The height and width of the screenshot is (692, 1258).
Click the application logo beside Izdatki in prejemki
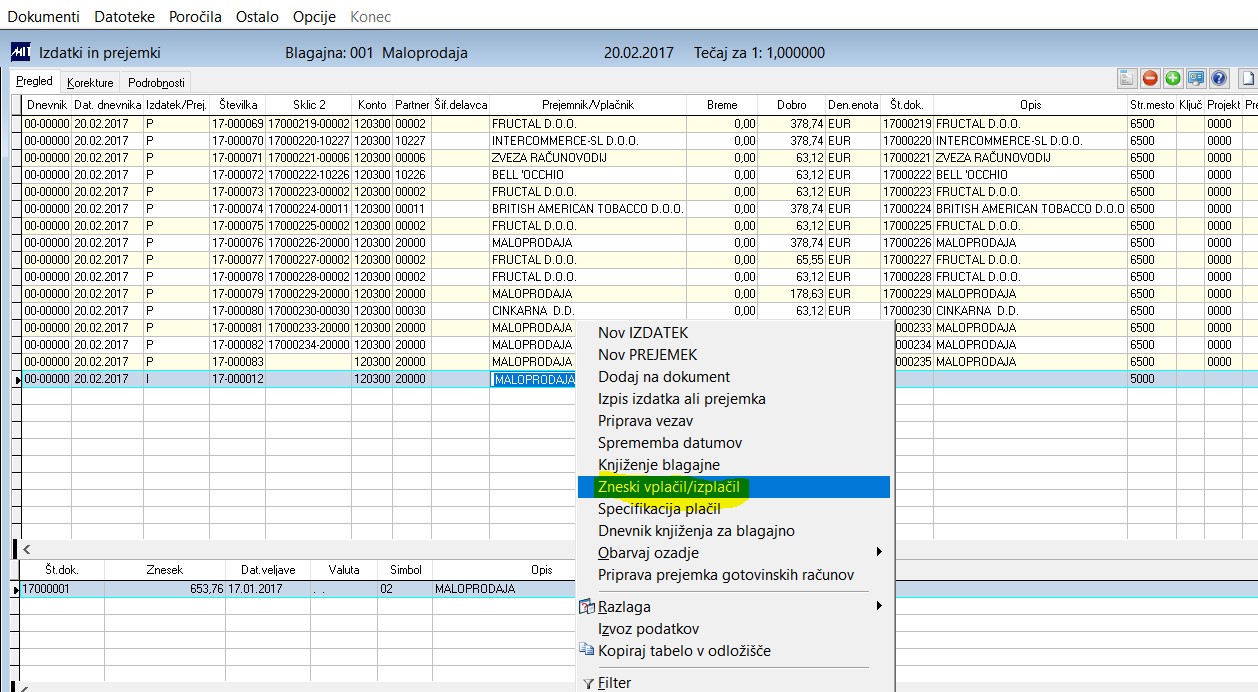click(20, 53)
